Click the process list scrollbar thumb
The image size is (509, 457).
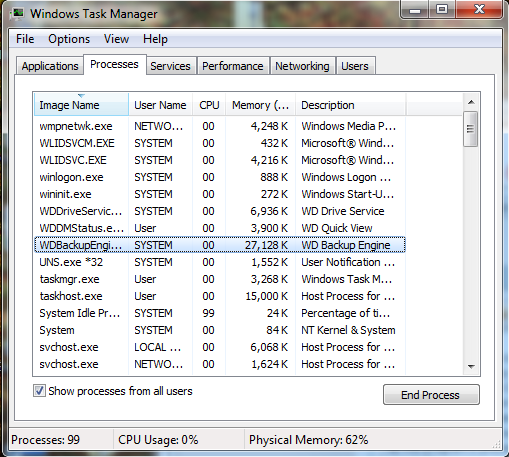tap(471, 129)
